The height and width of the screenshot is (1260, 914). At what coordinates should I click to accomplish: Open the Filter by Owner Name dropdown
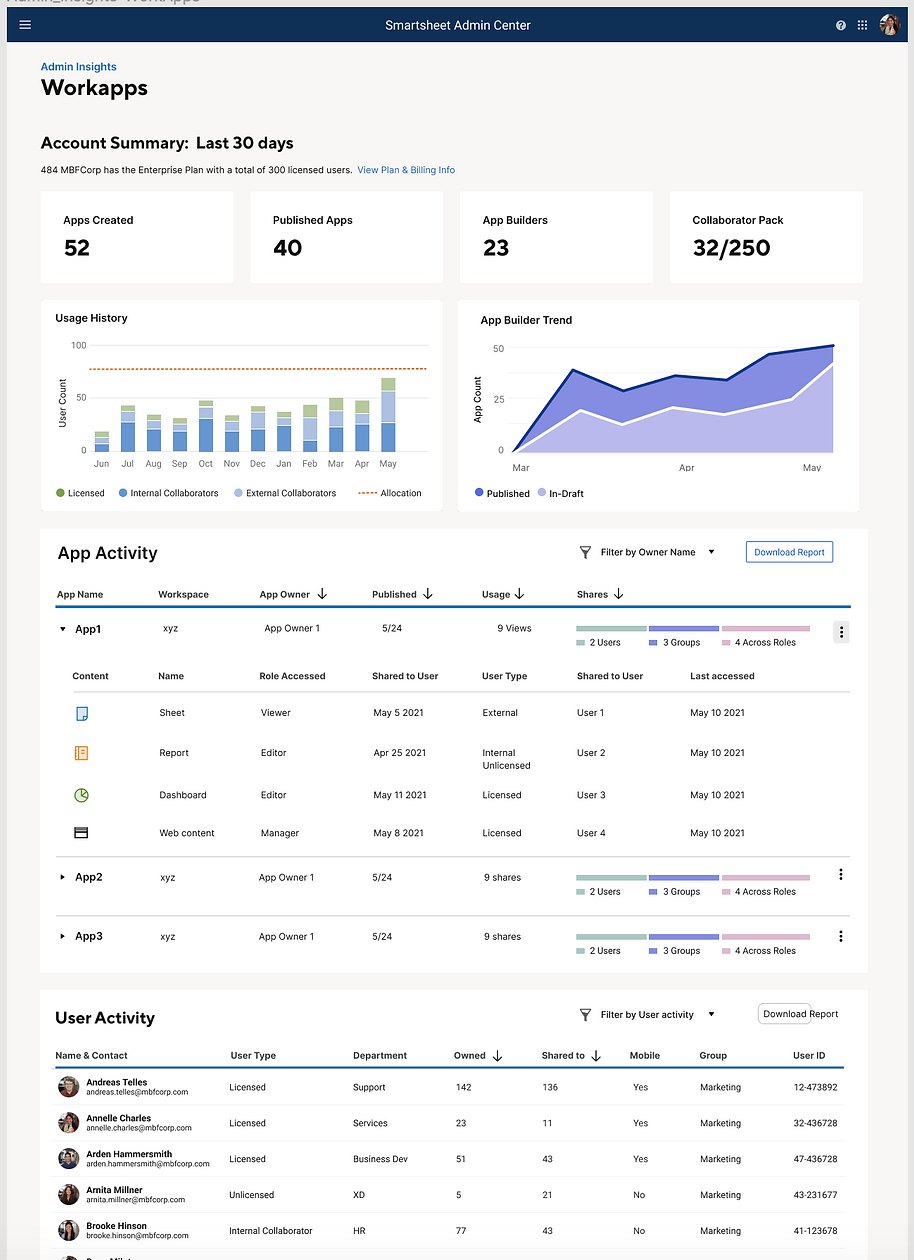click(x=648, y=551)
